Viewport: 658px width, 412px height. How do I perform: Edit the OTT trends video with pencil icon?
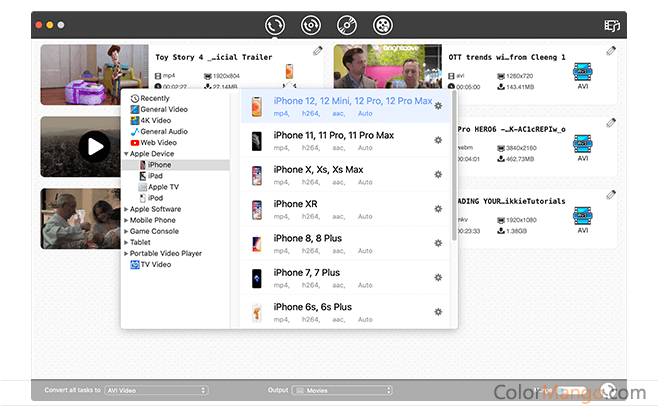pyautogui.click(x=611, y=51)
